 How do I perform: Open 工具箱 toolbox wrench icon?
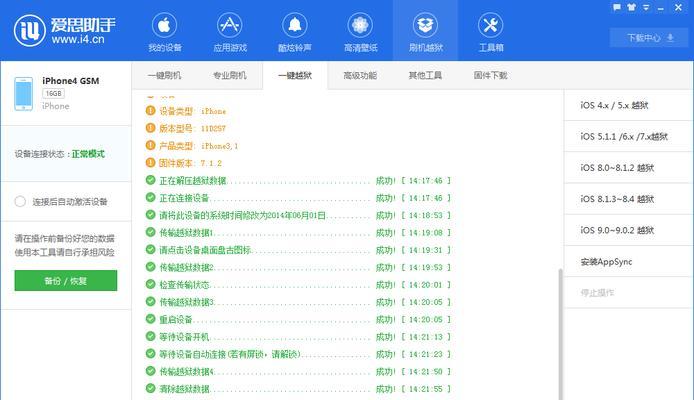tap(490, 25)
